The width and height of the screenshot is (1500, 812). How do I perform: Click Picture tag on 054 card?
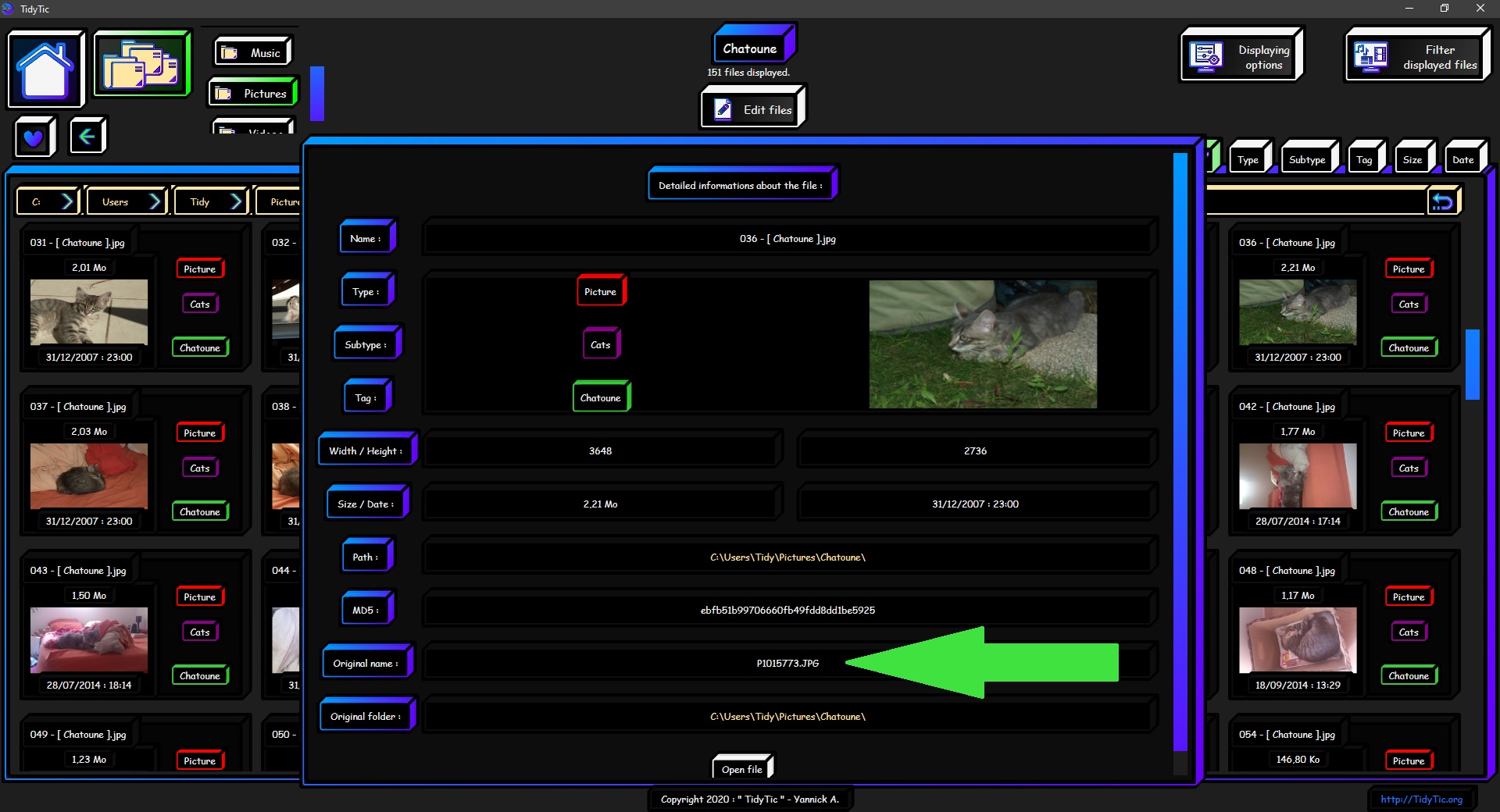[1409, 760]
